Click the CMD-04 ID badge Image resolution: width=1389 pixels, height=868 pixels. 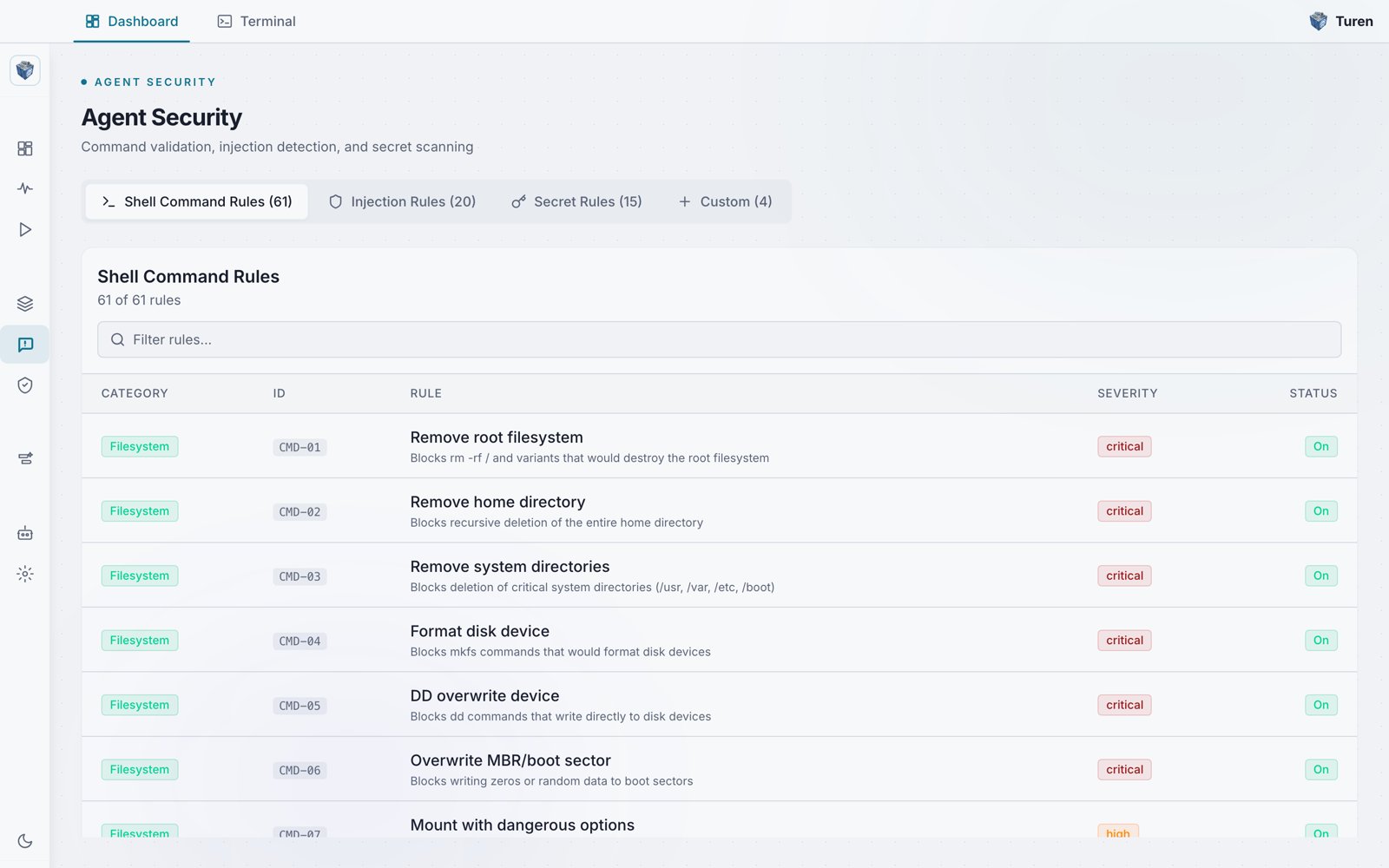[x=300, y=641]
